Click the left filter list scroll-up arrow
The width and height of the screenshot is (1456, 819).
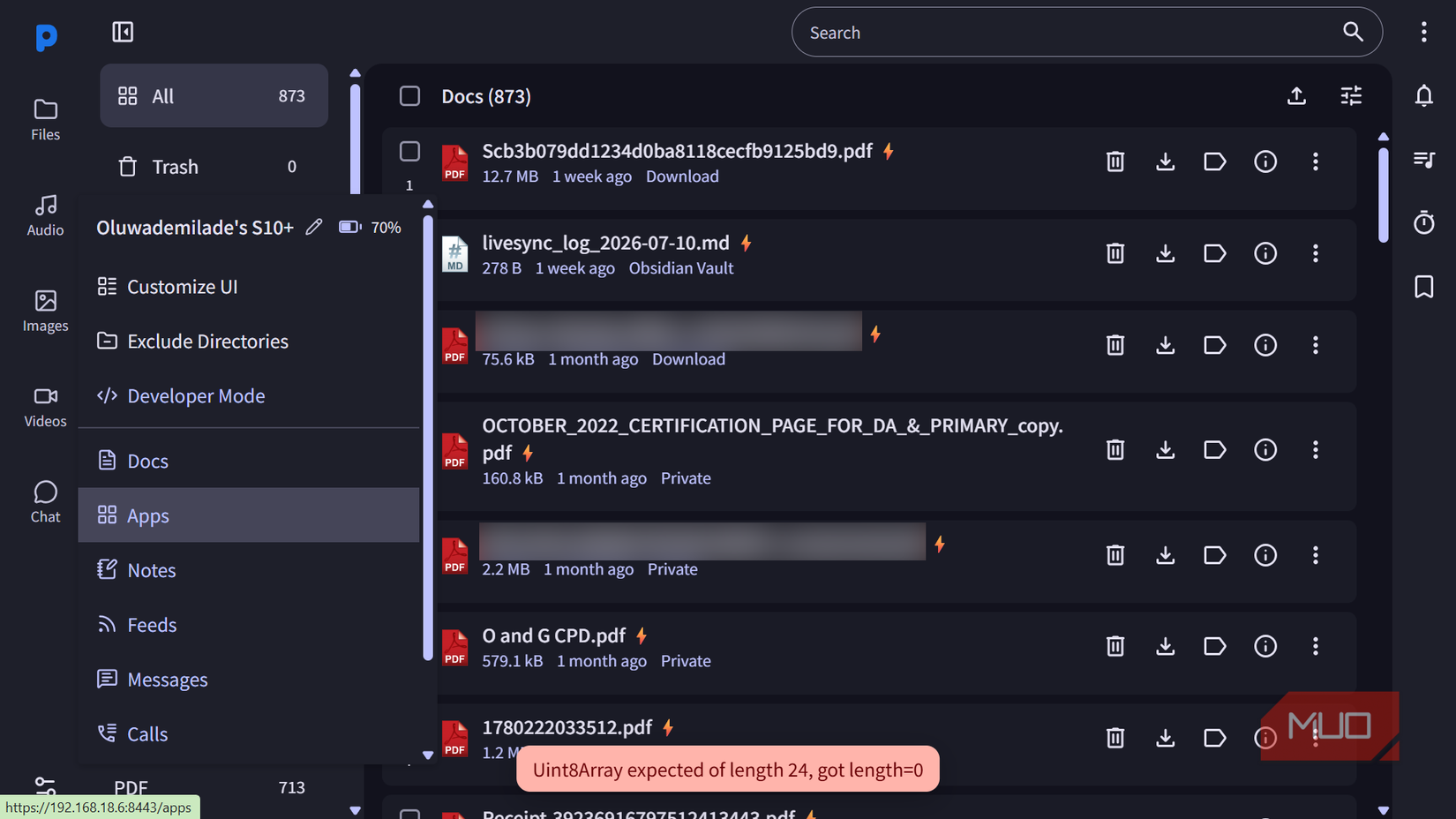355,73
